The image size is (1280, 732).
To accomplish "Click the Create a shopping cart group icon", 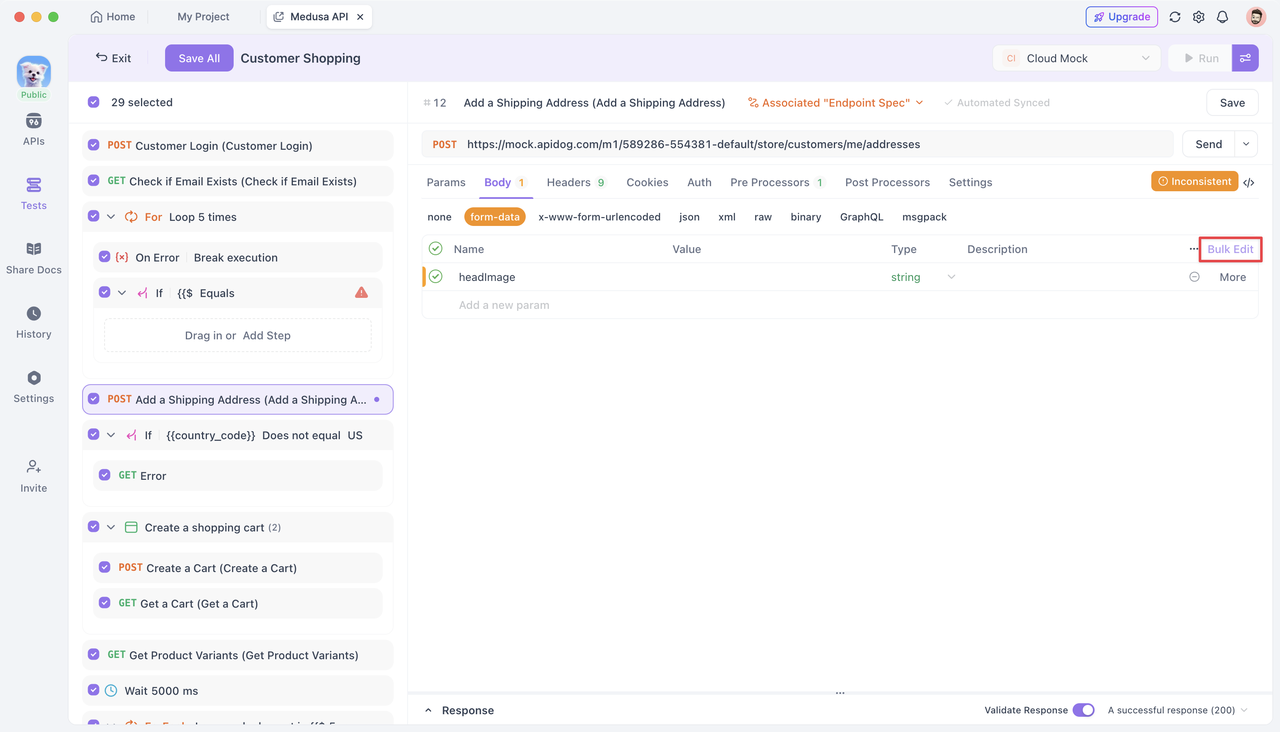I will click(x=131, y=527).
